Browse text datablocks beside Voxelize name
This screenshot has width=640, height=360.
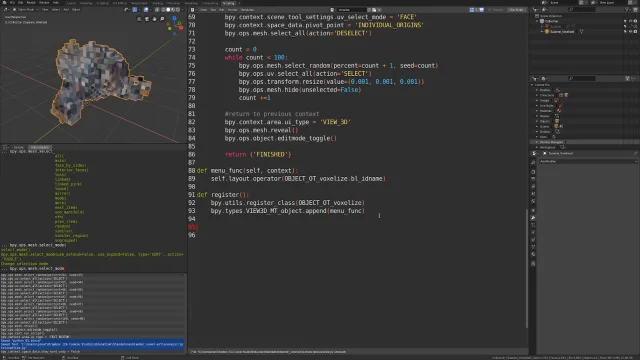tap(333, 9)
